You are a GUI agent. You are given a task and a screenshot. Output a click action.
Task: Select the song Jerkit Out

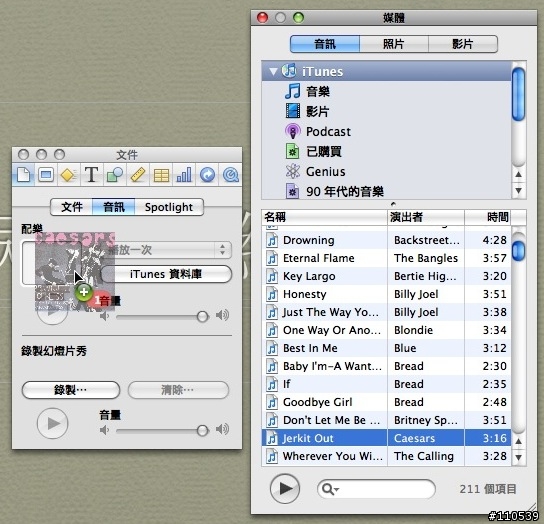(386, 438)
